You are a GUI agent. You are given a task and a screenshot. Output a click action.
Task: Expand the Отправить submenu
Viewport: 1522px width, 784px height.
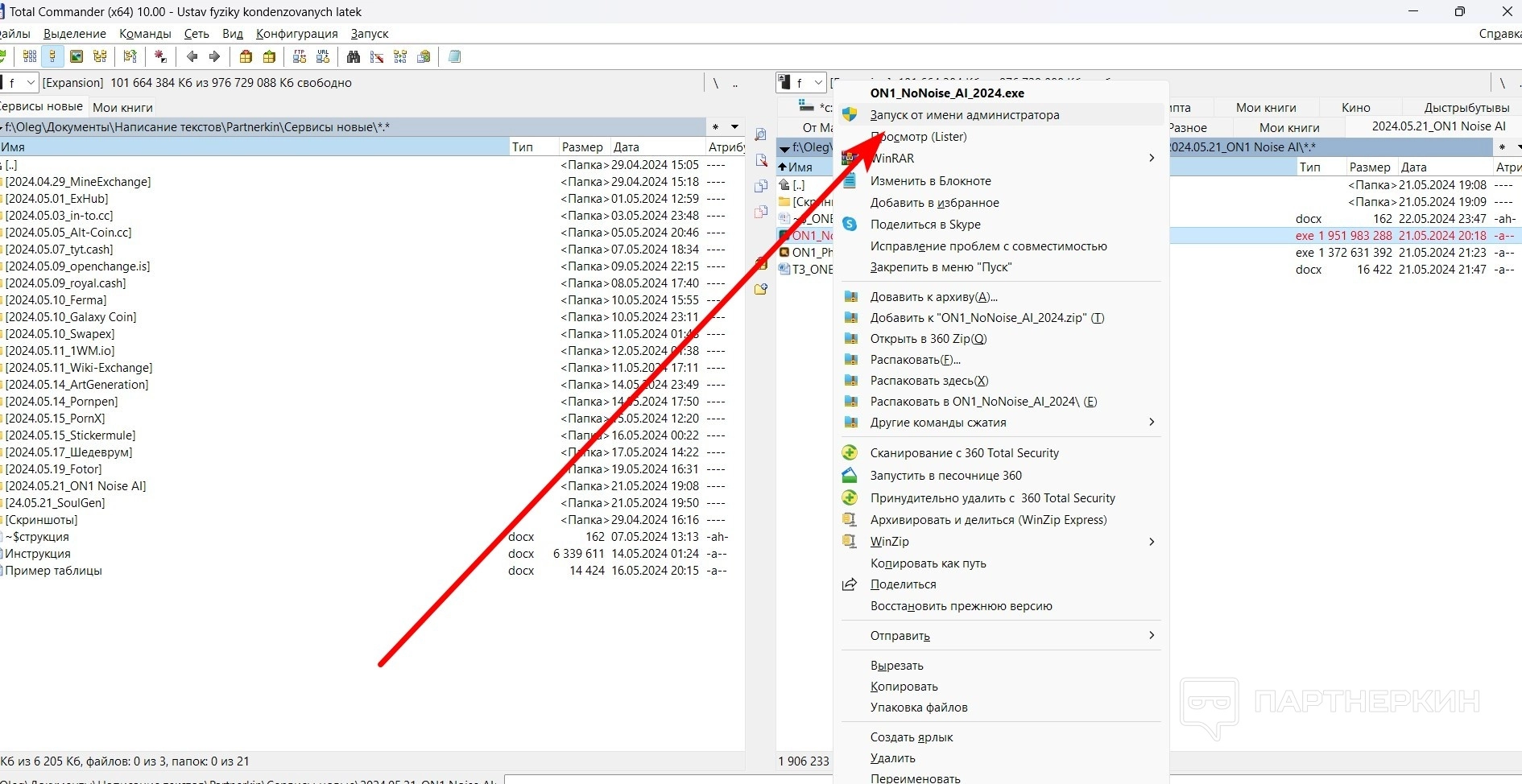click(1152, 636)
